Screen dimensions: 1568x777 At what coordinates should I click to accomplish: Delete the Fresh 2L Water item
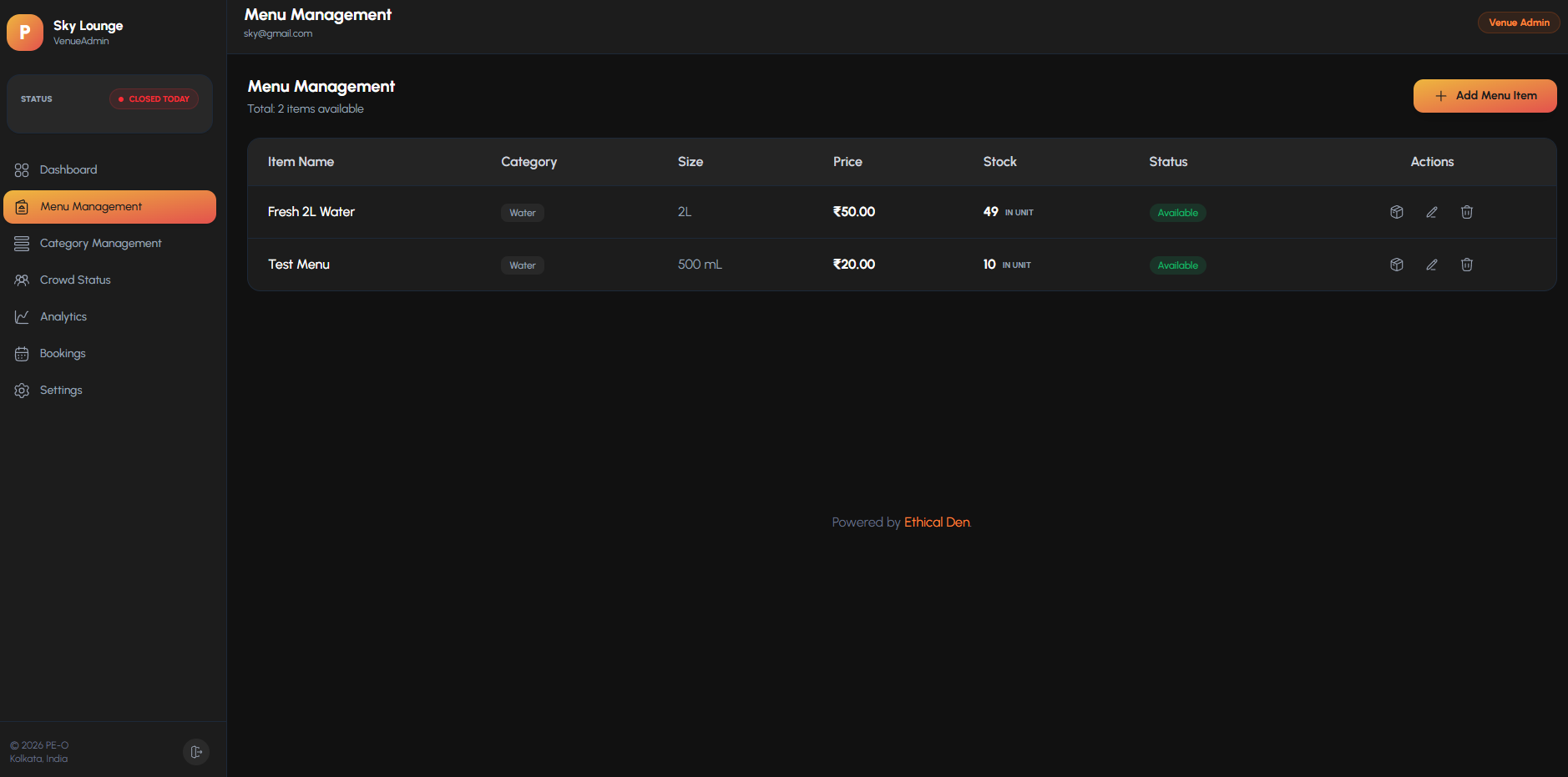(x=1467, y=212)
